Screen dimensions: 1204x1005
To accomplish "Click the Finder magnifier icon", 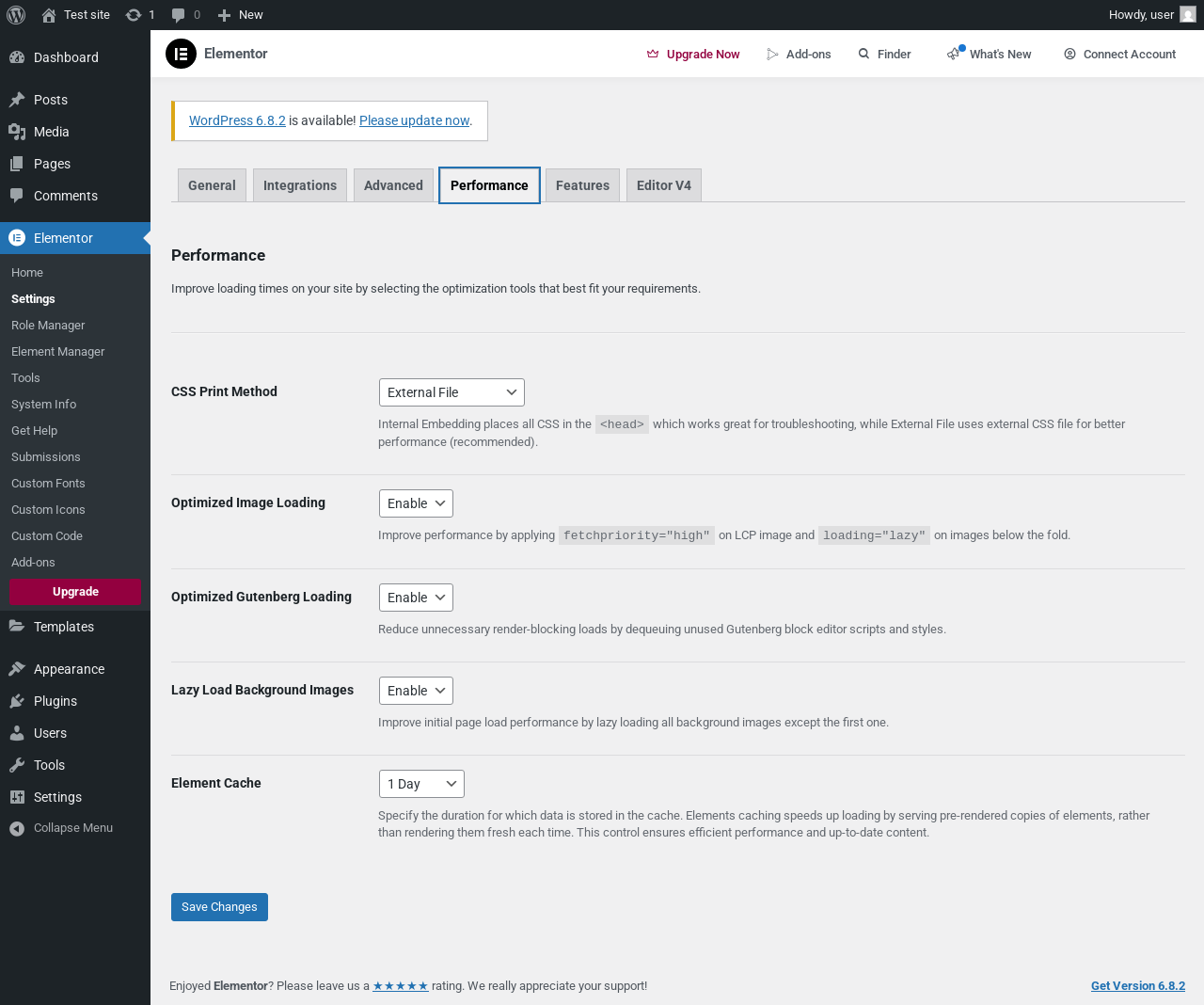I will pyautogui.click(x=863, y=54).
